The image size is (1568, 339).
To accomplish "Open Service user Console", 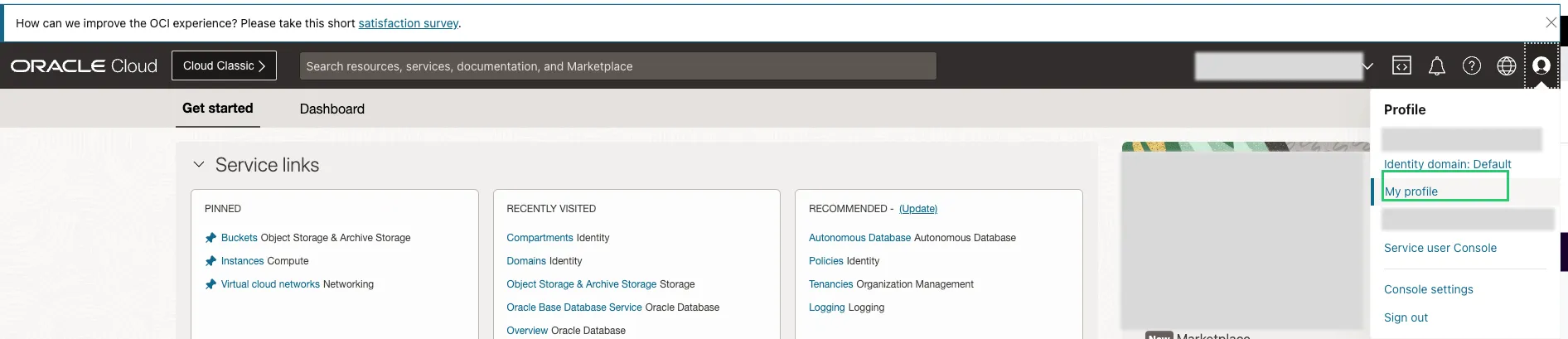I will click(1440, 248).
